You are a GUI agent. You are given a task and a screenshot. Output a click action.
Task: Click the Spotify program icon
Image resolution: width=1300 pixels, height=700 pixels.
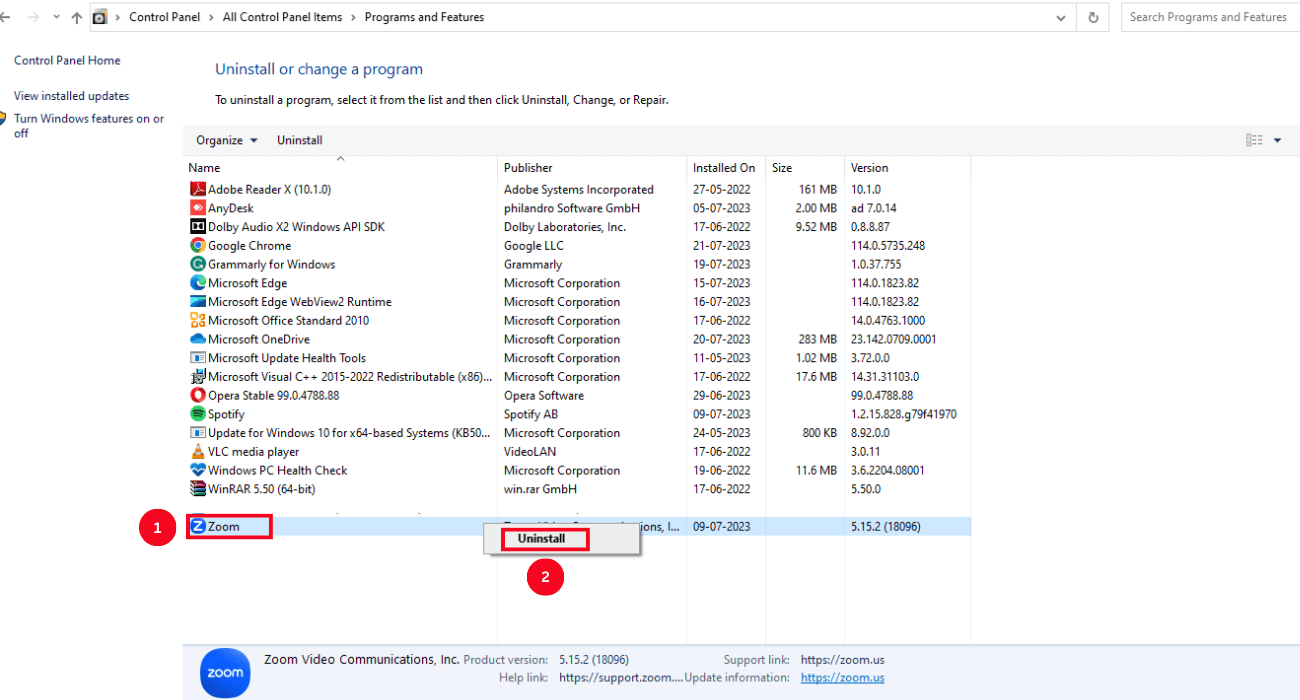[x=198, y=414]
